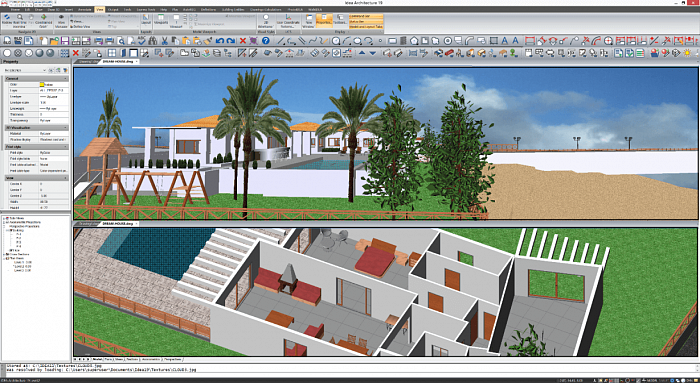The height and width of the screenshot is (383, 700).
Task: Click the Redraw icon in ribbon
Action: point(8,20)
